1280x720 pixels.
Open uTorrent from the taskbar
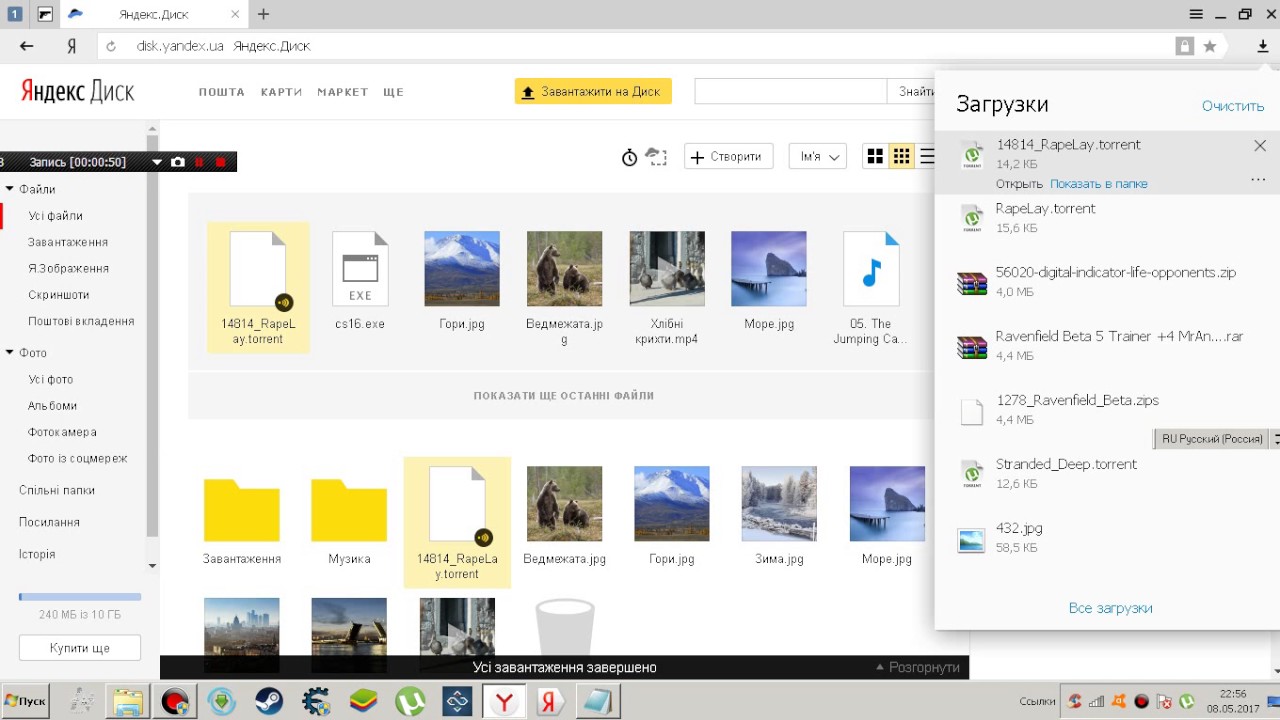tap(410, 701)
